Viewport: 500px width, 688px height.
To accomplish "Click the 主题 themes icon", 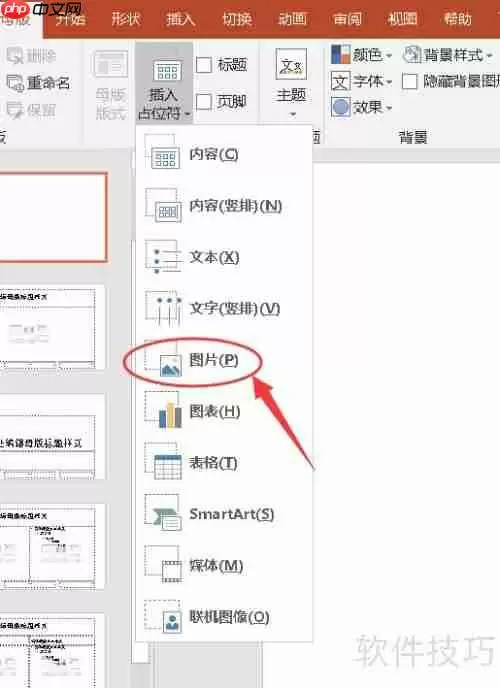I will coord(291,64).
